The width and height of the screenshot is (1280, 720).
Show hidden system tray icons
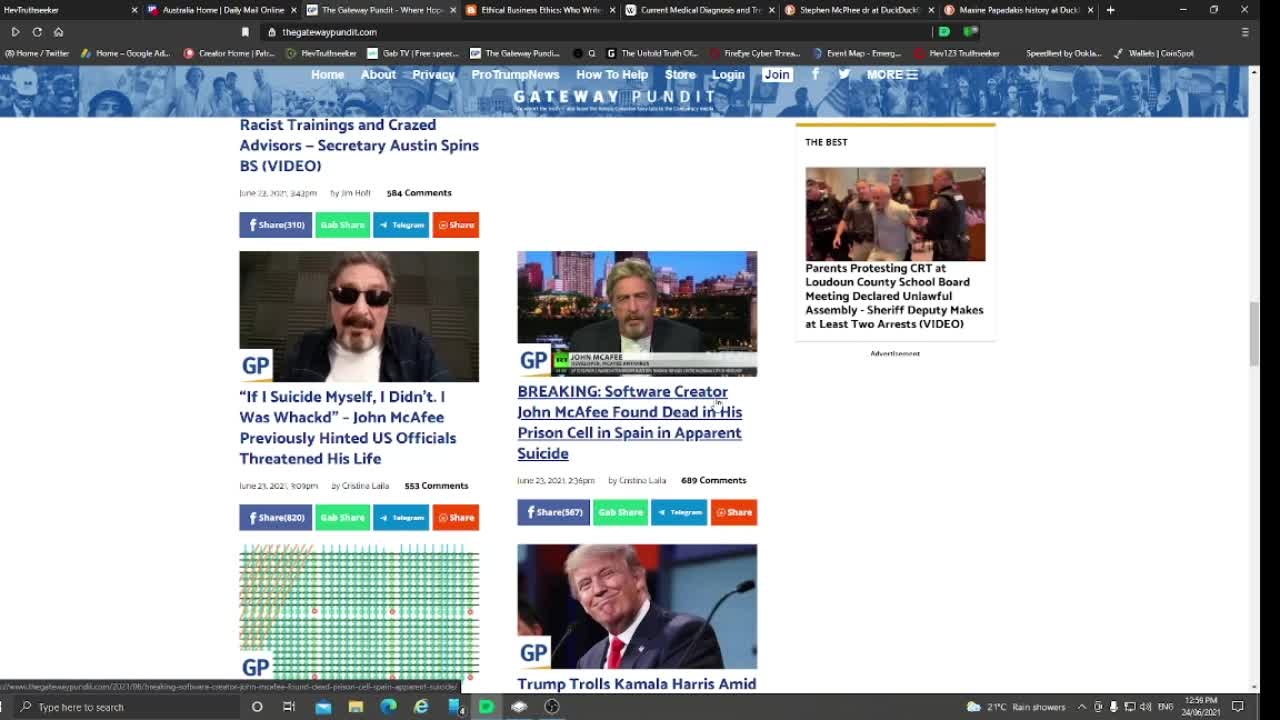(x=1081, y=707)
